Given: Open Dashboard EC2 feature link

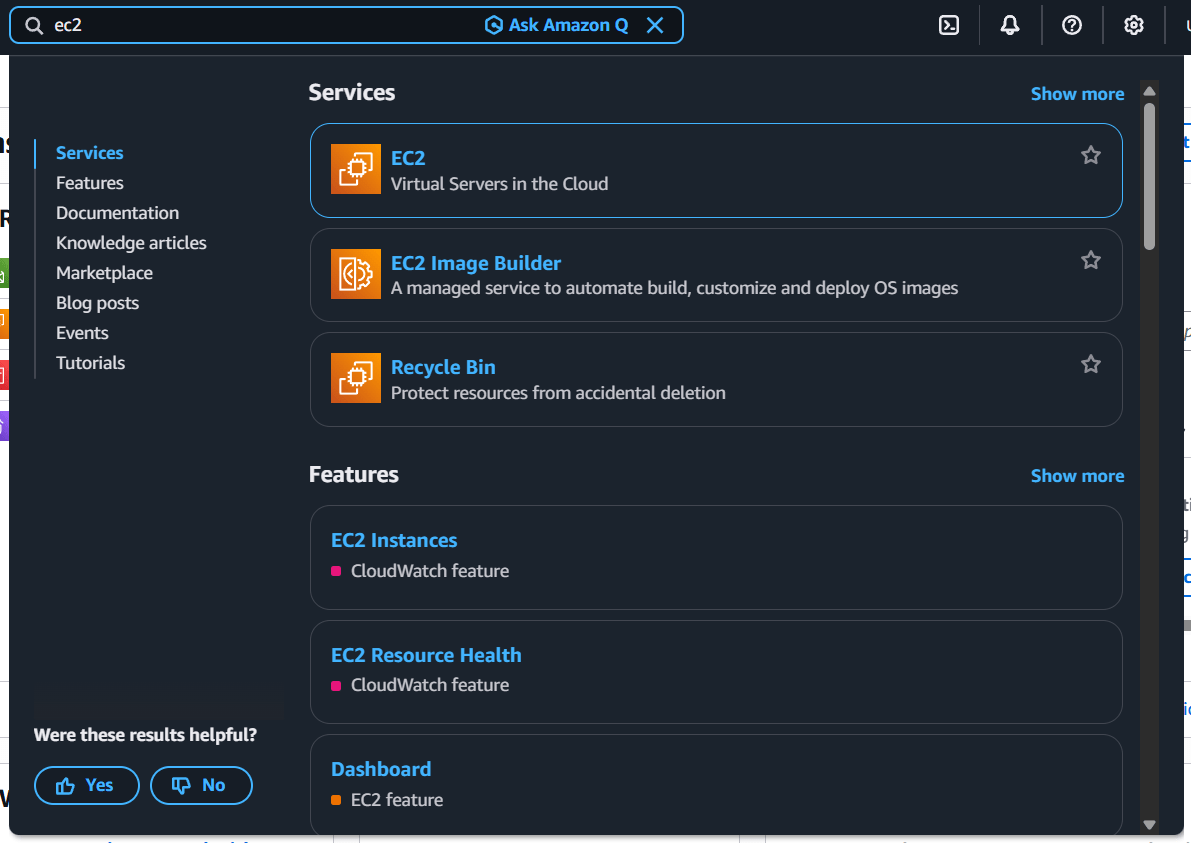Looking at the screenshot, I should tap(381, 769).
